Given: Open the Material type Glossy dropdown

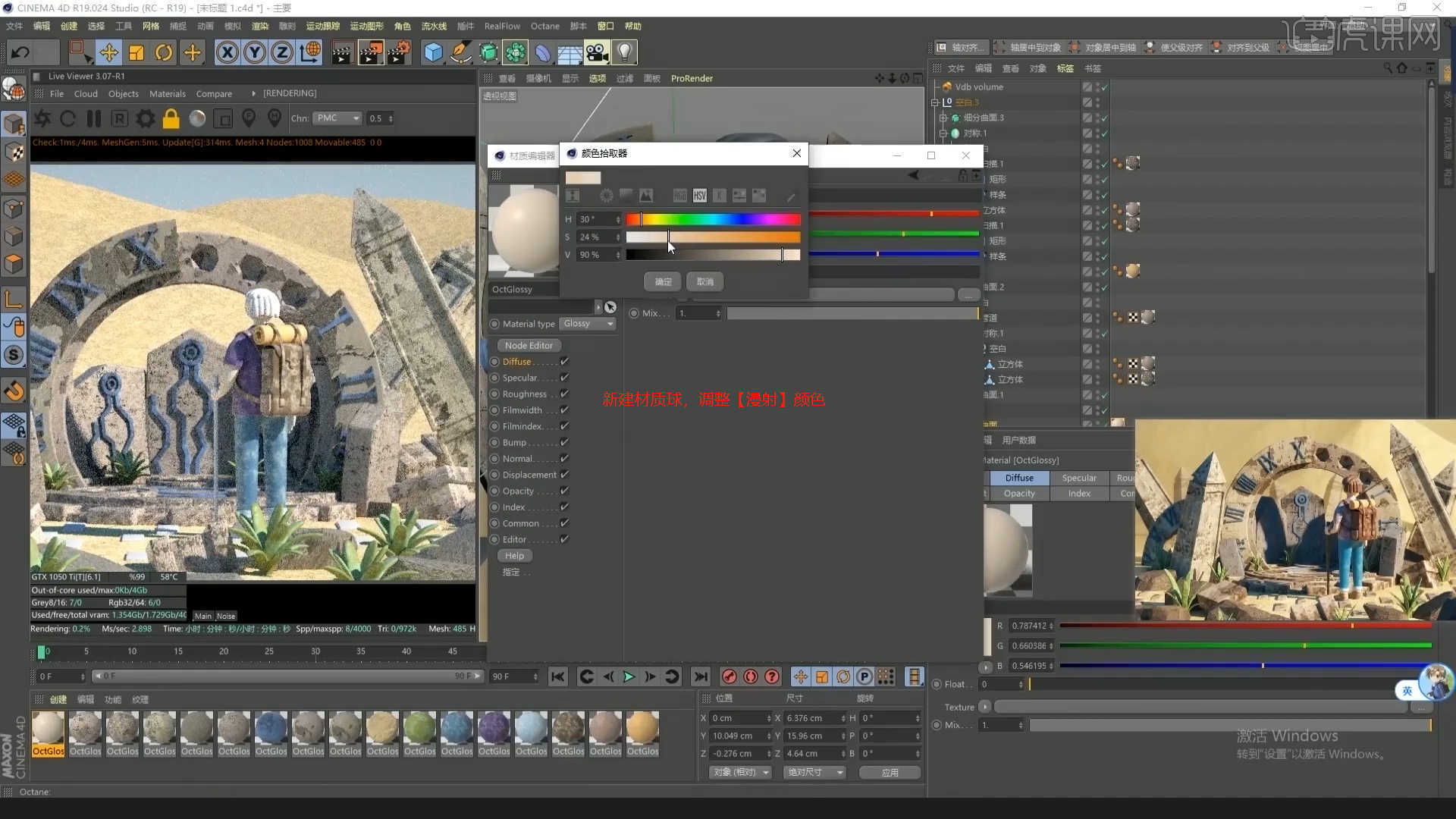Looking at the screenshot, I should (x=588, y=324).
